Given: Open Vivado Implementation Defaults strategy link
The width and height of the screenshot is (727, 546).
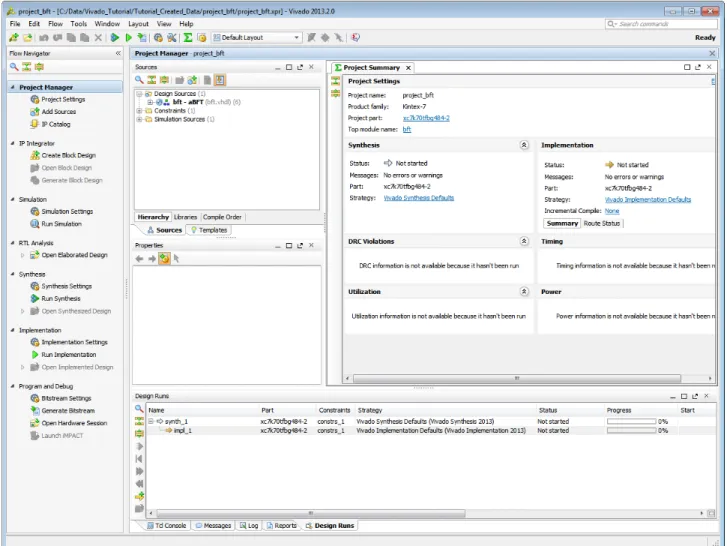Looking at the screenshot, I should [648, 199].
